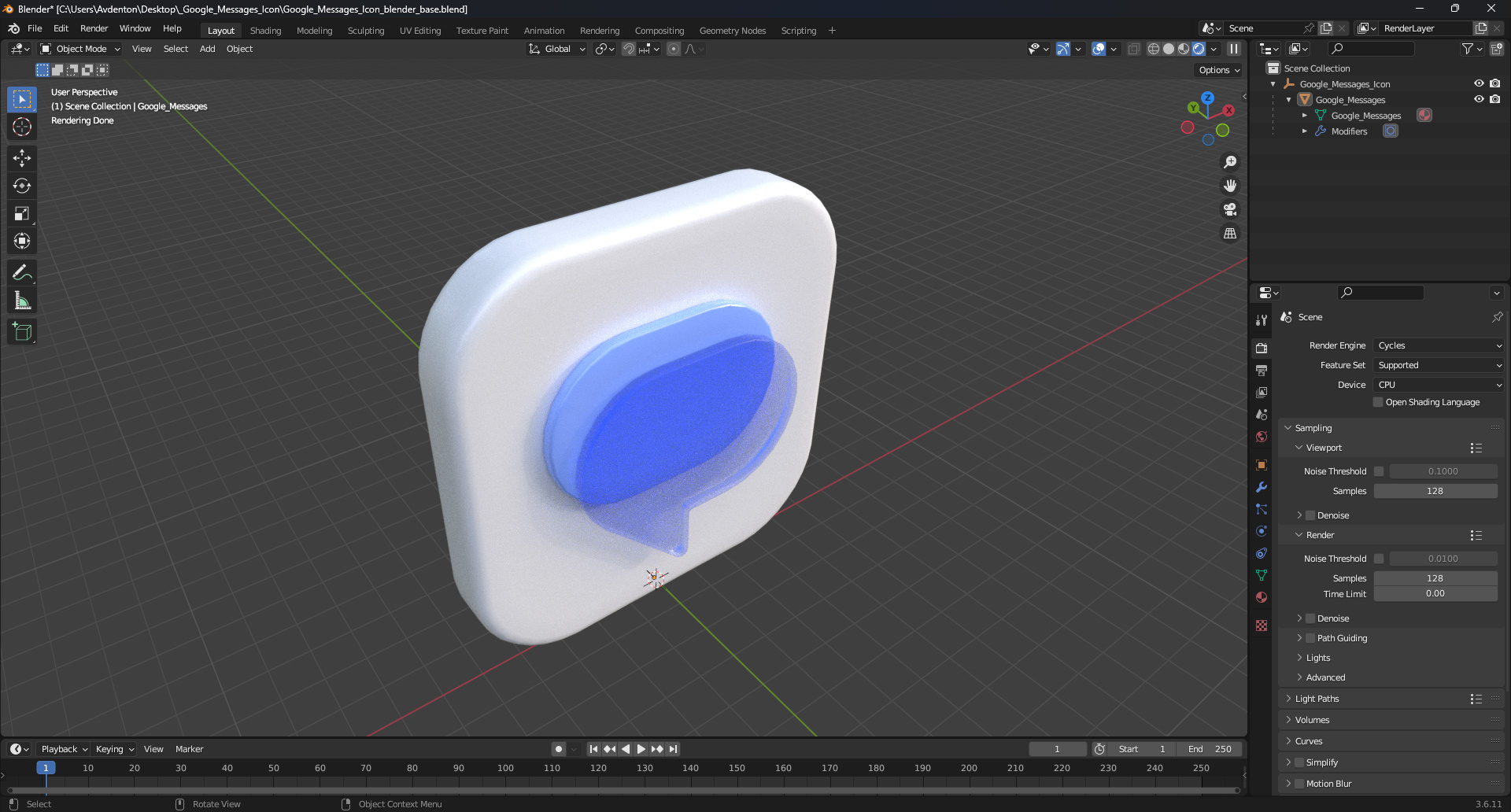Select the Add Cube tool

pyautogui.click(x=22, y=332)
